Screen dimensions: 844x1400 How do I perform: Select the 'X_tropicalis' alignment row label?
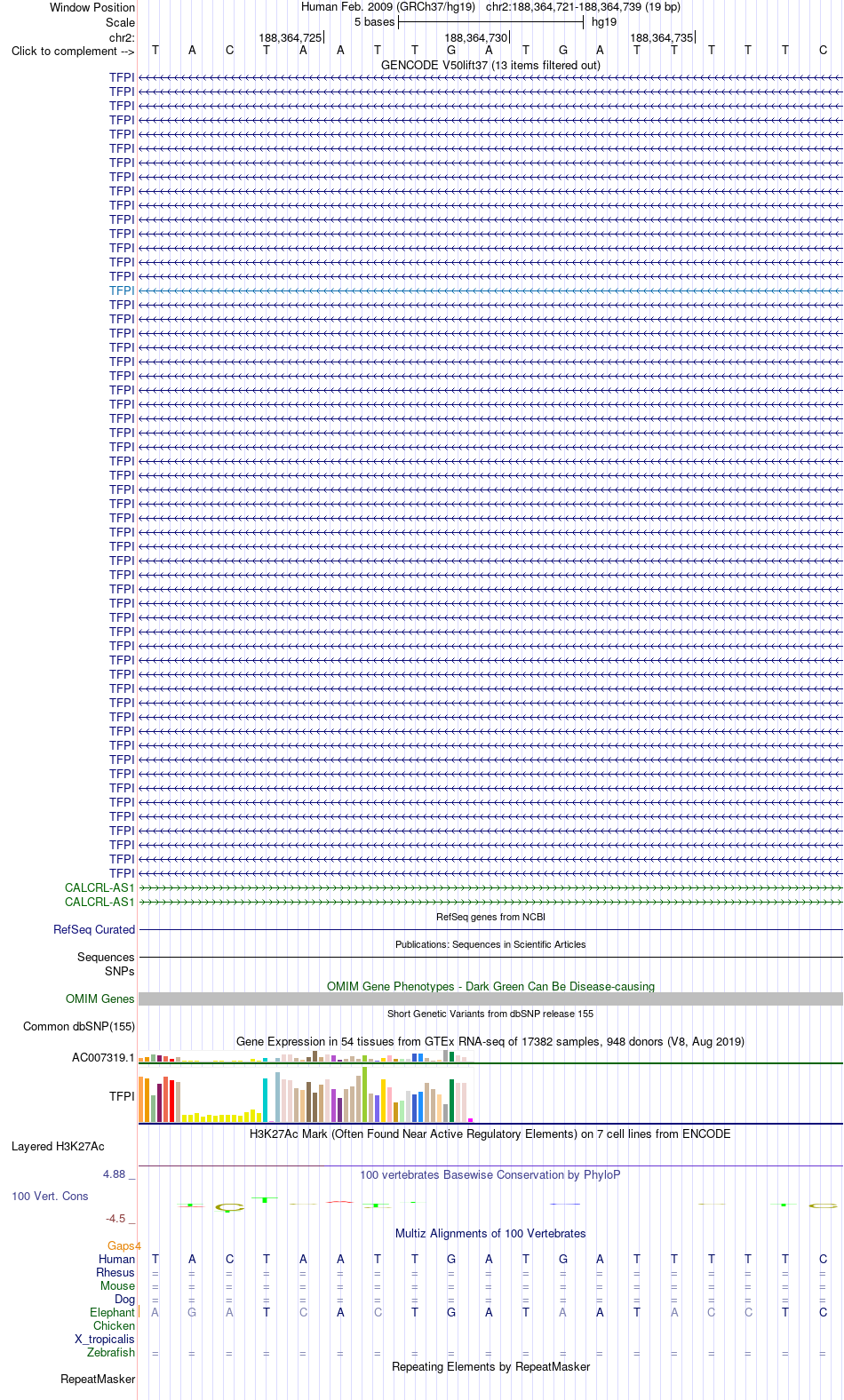coord(105,1339)
